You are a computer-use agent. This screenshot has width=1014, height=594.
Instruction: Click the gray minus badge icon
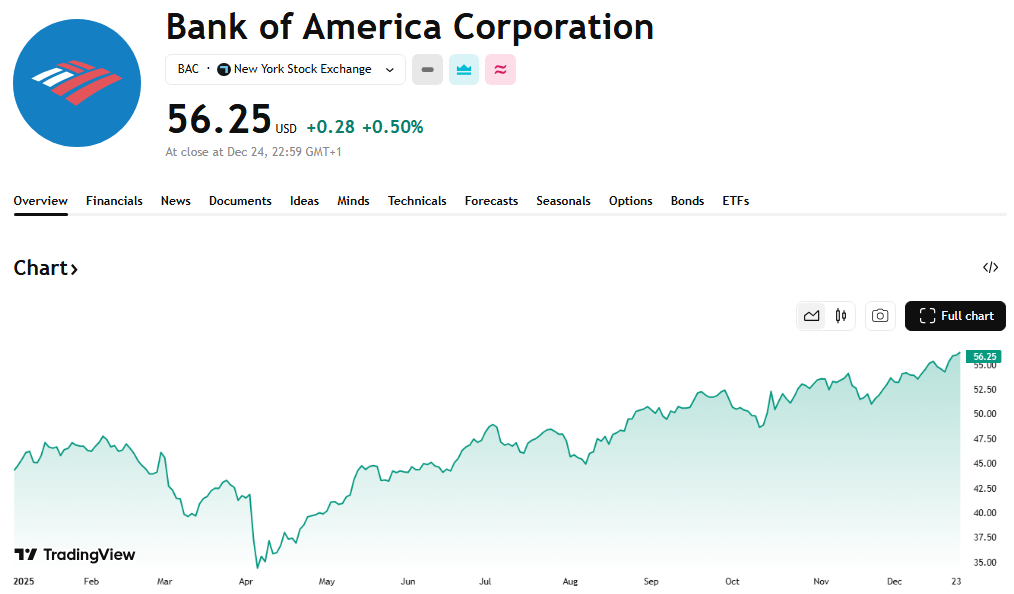point(427,70)
